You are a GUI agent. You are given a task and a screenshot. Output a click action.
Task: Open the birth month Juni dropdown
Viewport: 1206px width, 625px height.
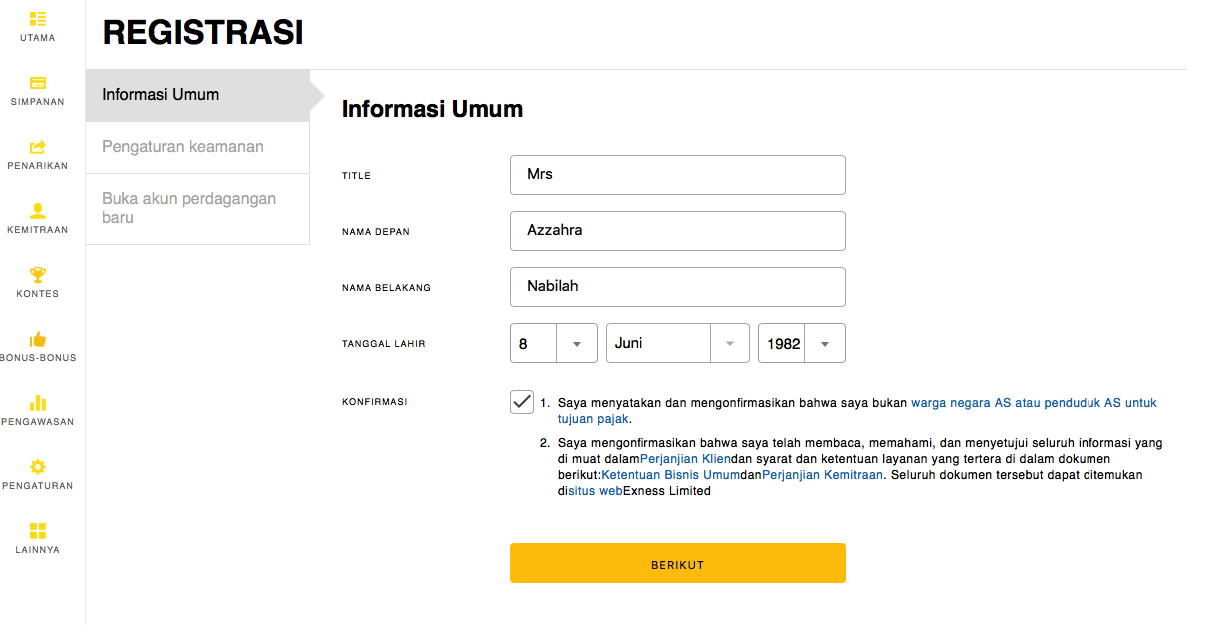click(730, 343)
